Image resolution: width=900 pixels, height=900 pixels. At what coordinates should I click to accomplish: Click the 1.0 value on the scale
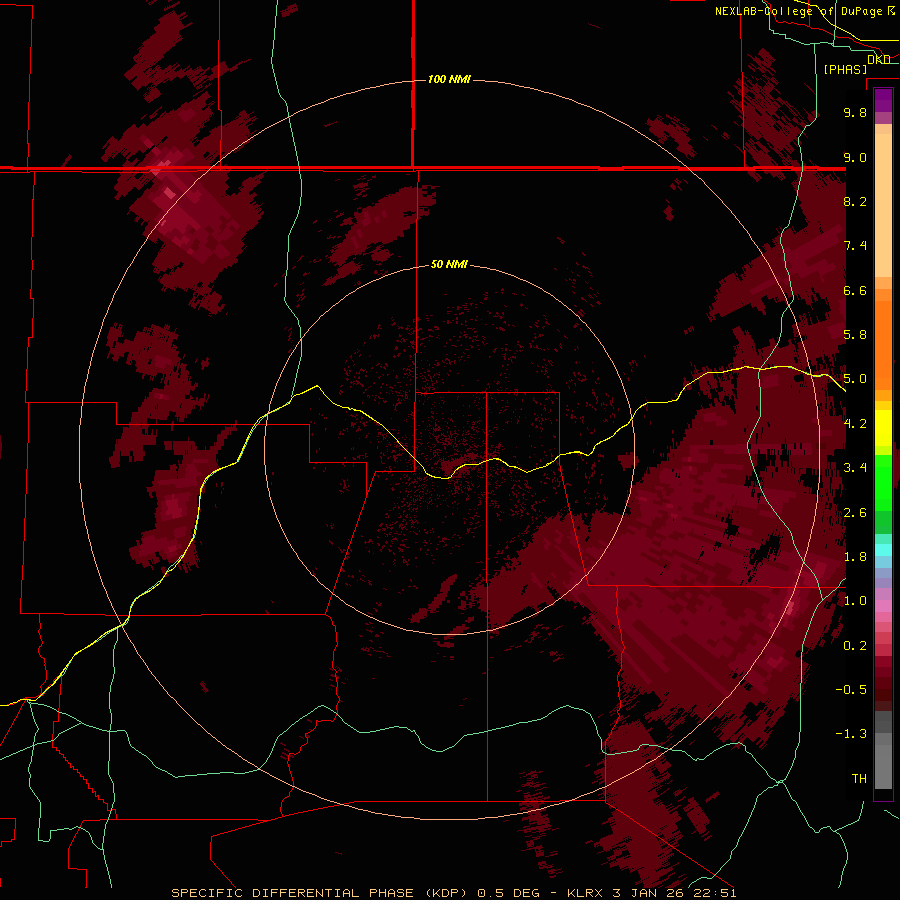[x=855, y=601]
